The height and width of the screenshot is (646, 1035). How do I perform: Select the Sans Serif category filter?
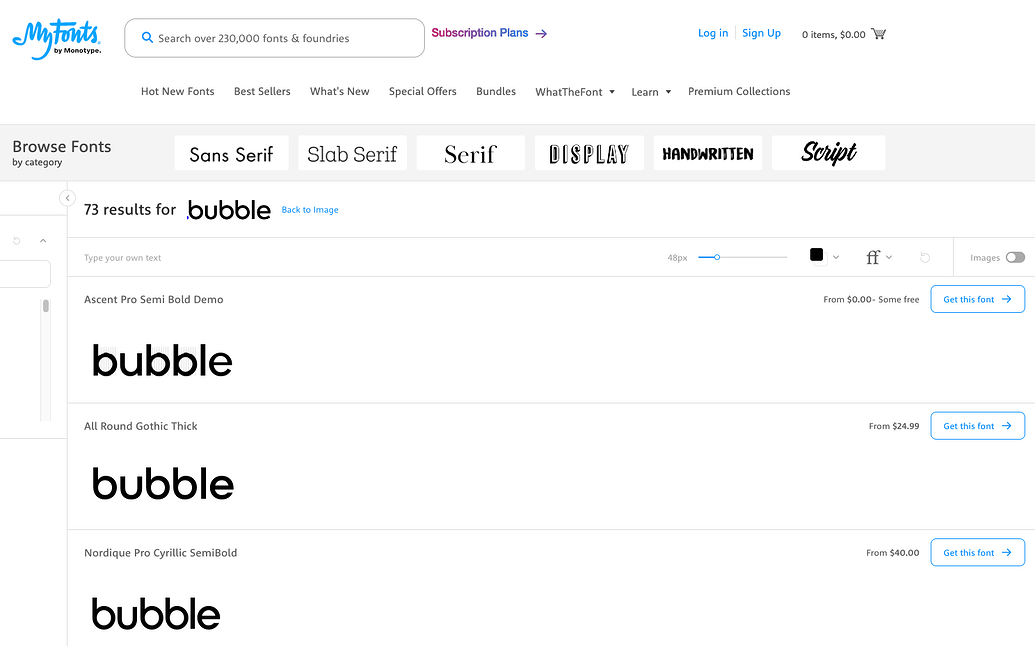[x=231, y=152]
